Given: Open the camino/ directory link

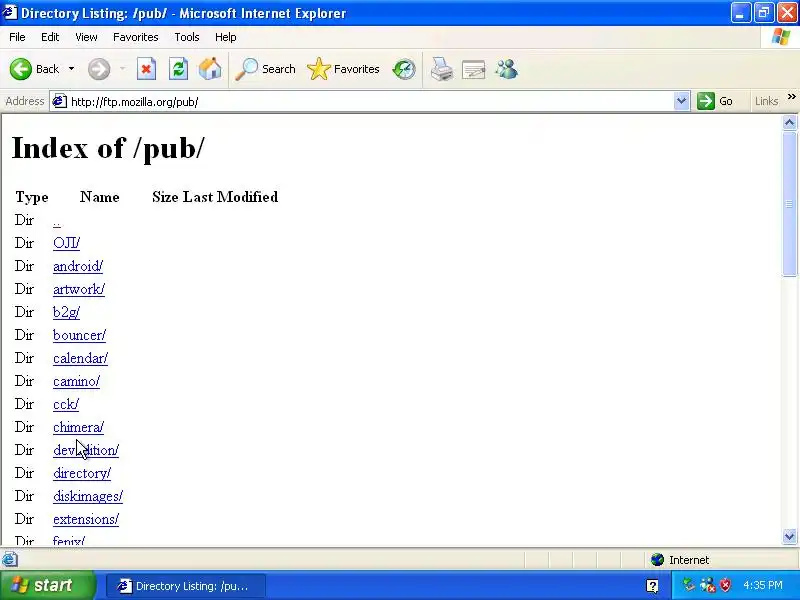Looking at the screenshot, I should (x=77, y=381).
